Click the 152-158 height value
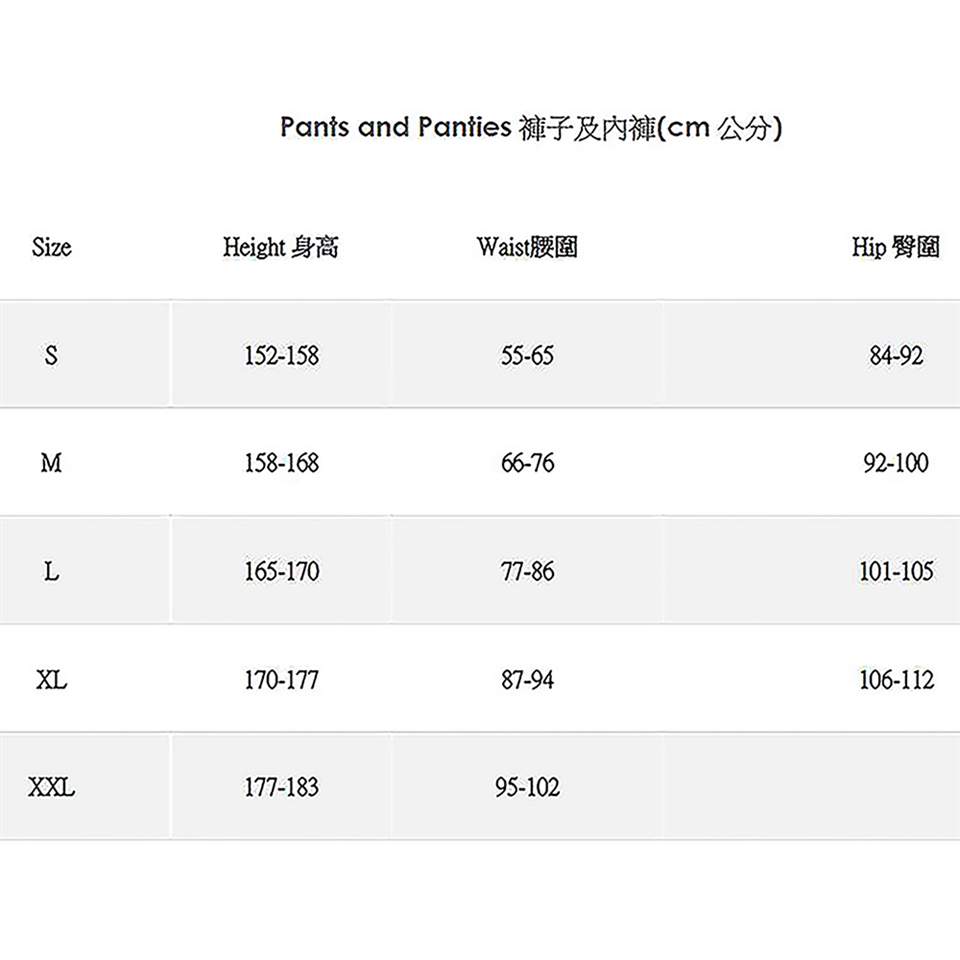 point(281,355)
